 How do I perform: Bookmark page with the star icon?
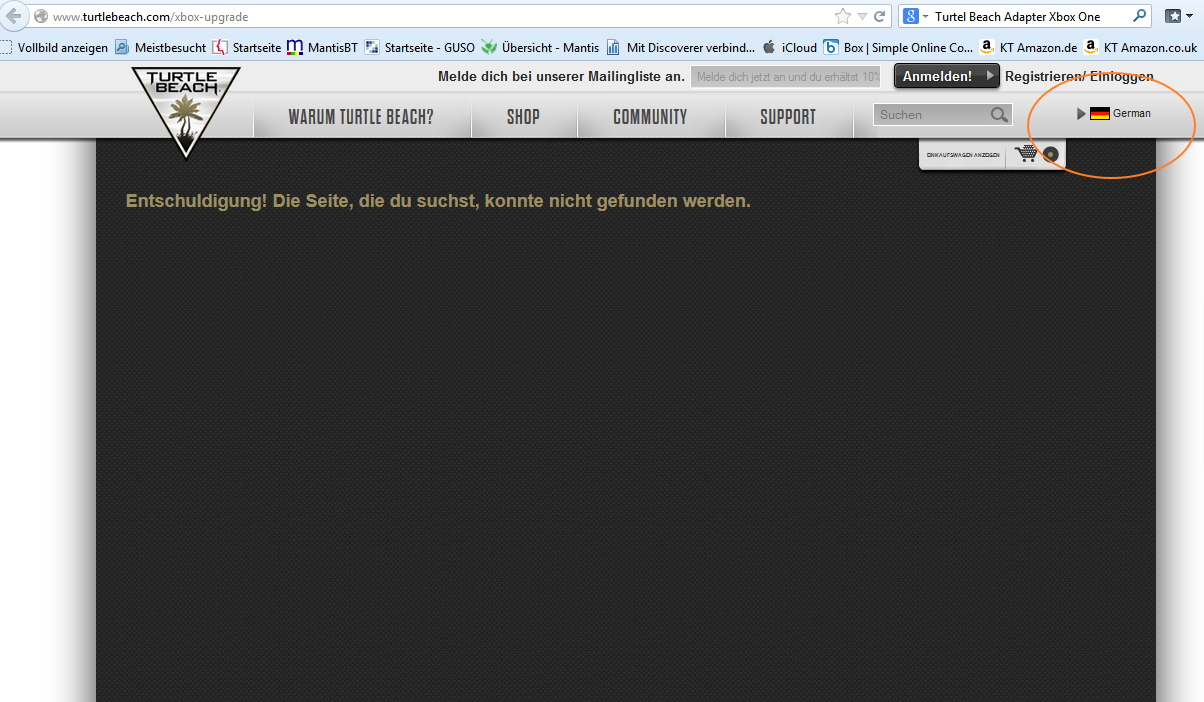[843, 16]
